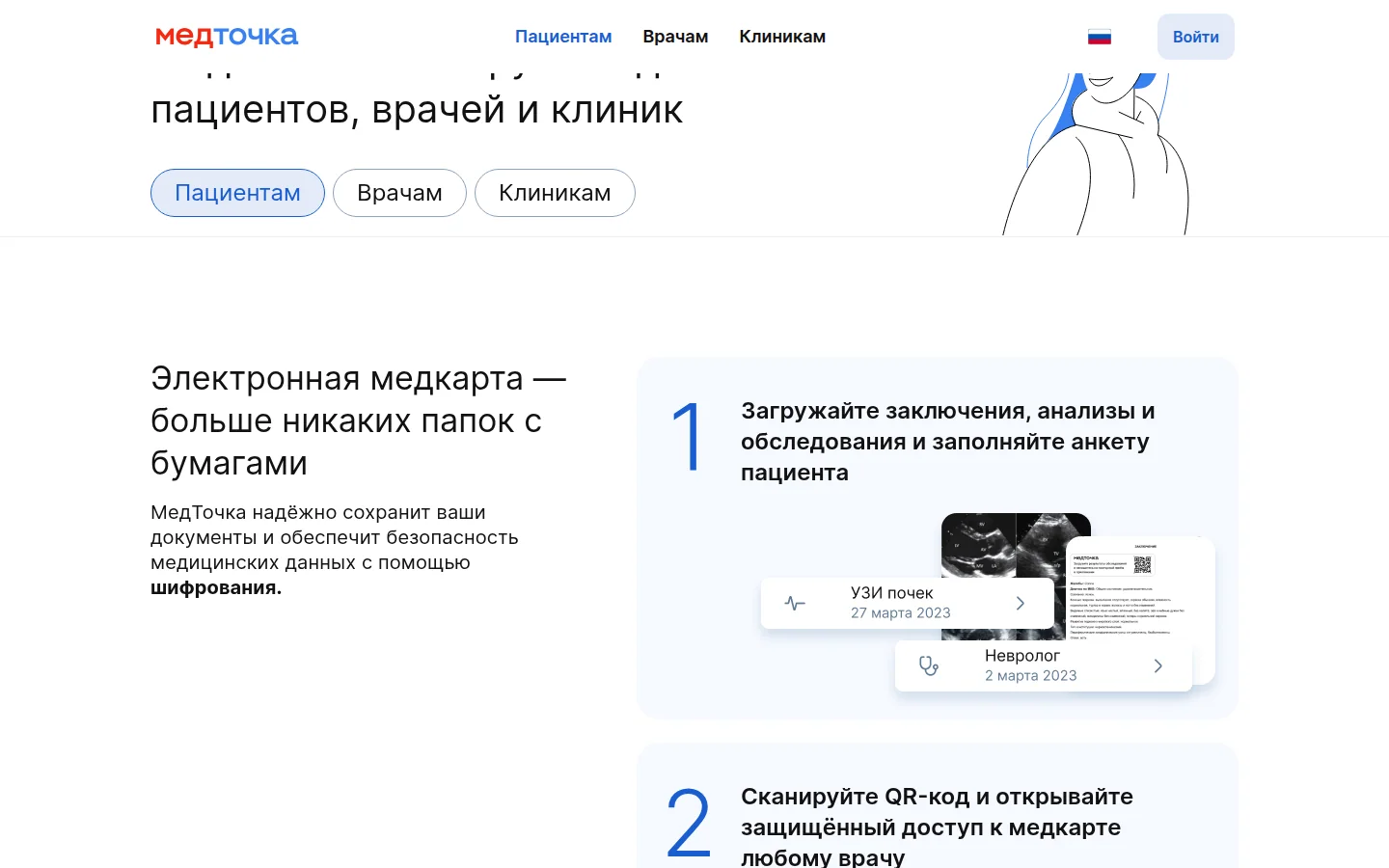Select the Russian flag language icon
1389x868 pixels.
point(1100,37)
